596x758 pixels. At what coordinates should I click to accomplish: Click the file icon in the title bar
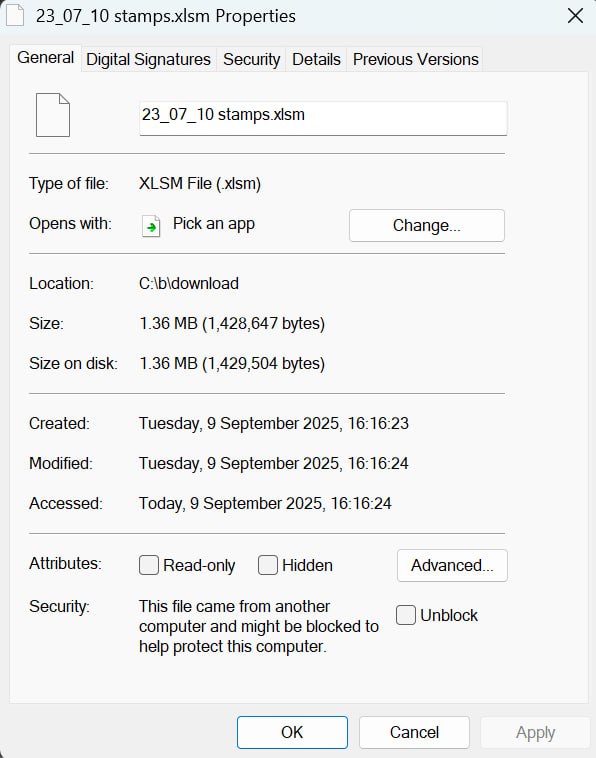click(x=14, y=14)
